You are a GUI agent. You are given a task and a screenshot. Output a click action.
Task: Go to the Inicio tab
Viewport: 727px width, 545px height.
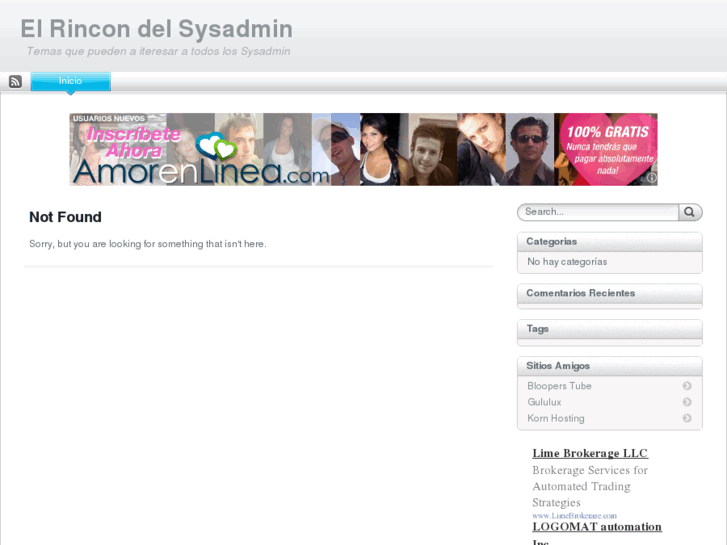(70, 81)
